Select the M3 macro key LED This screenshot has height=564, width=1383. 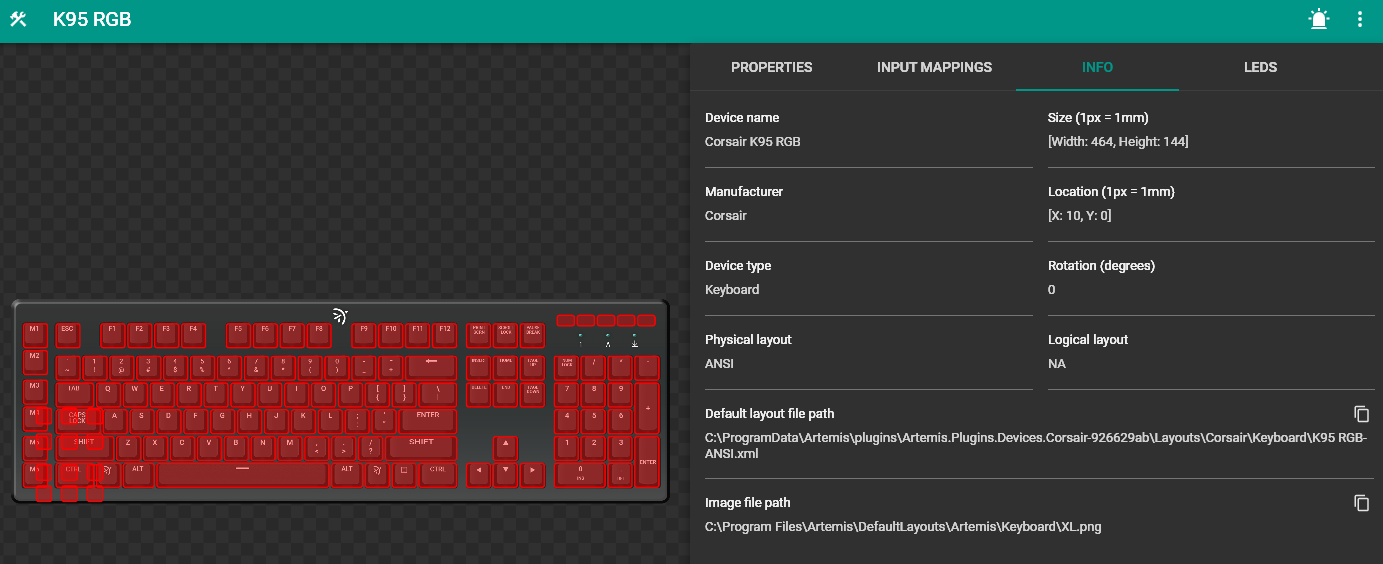[34, 390]
